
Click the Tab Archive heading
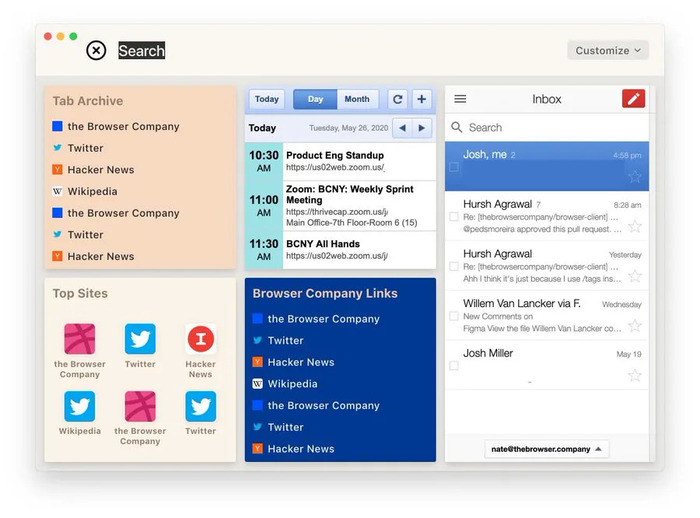(88, 101)
